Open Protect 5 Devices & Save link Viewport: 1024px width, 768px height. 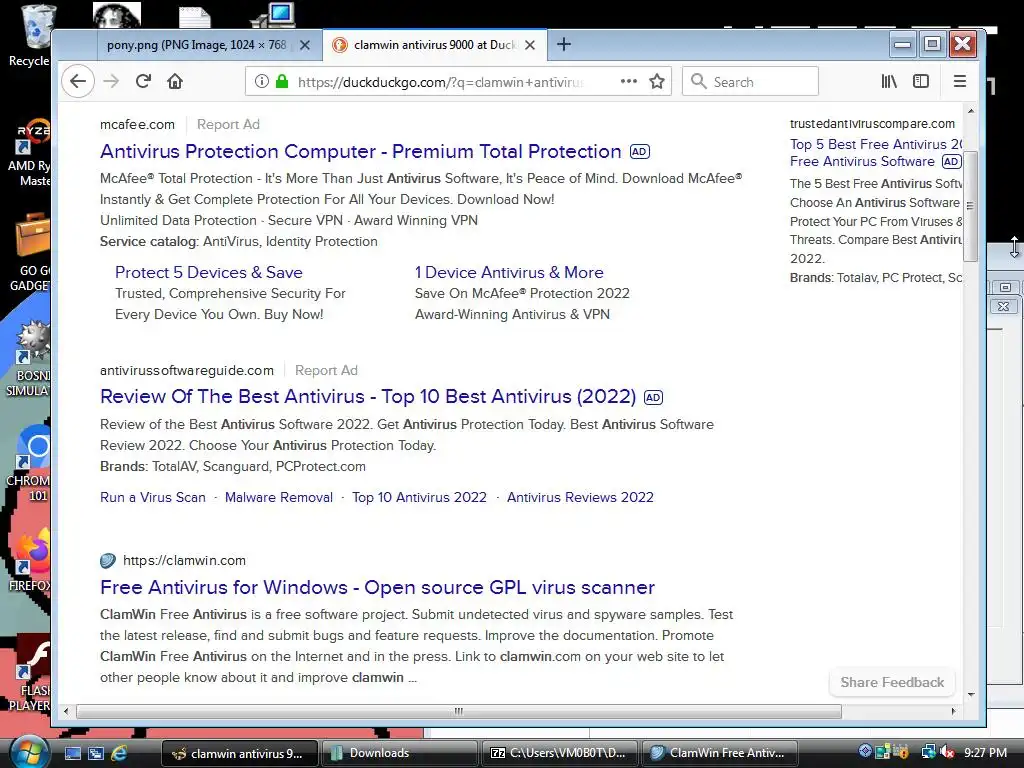(x=209, y=272)
